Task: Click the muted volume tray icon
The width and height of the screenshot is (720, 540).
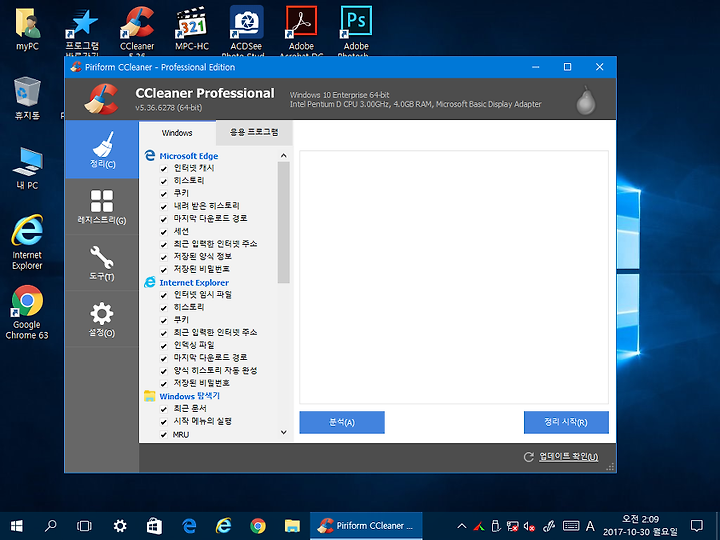Action: (x=529, y=526)
